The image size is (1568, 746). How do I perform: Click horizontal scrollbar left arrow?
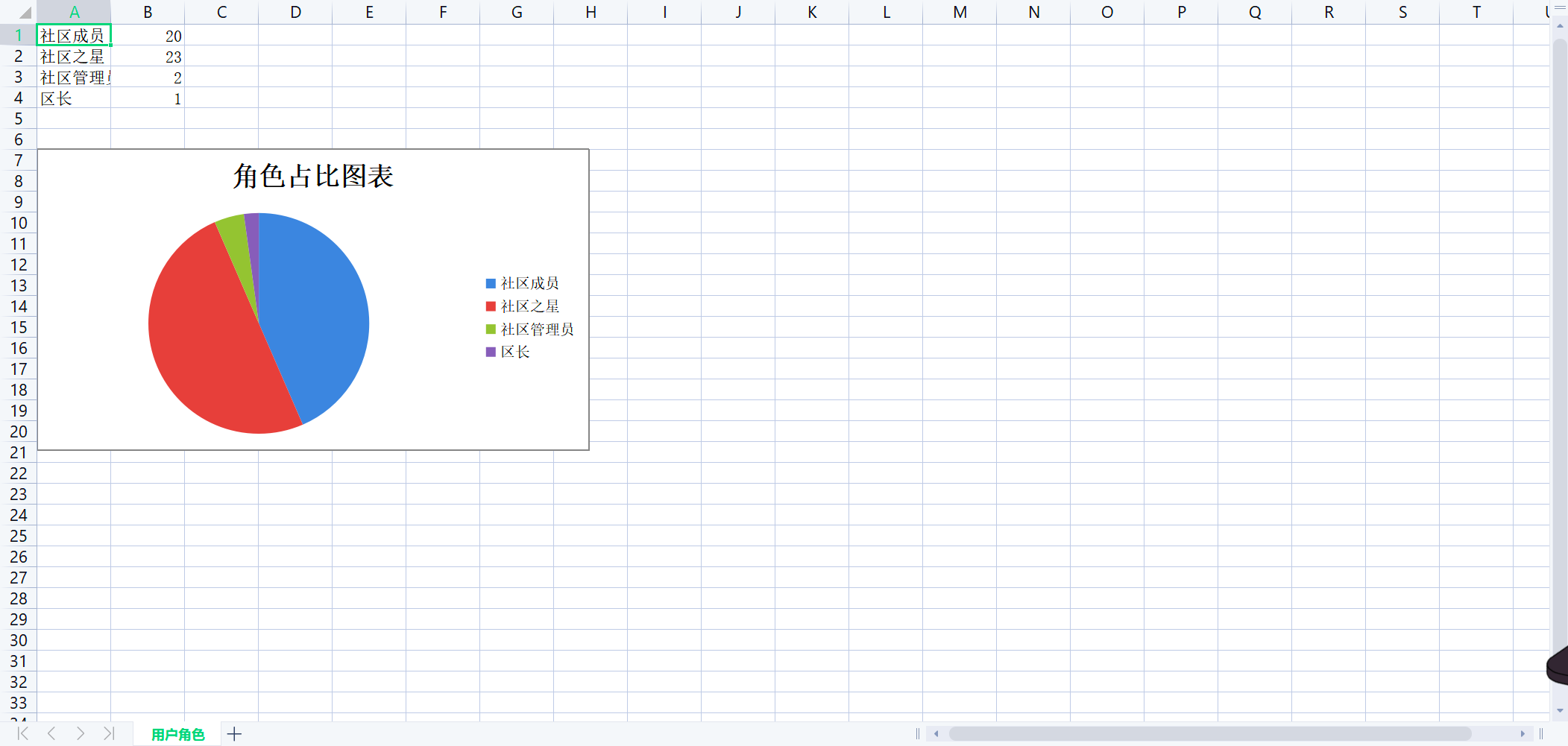pyautogui.click(x=936, y=734)
